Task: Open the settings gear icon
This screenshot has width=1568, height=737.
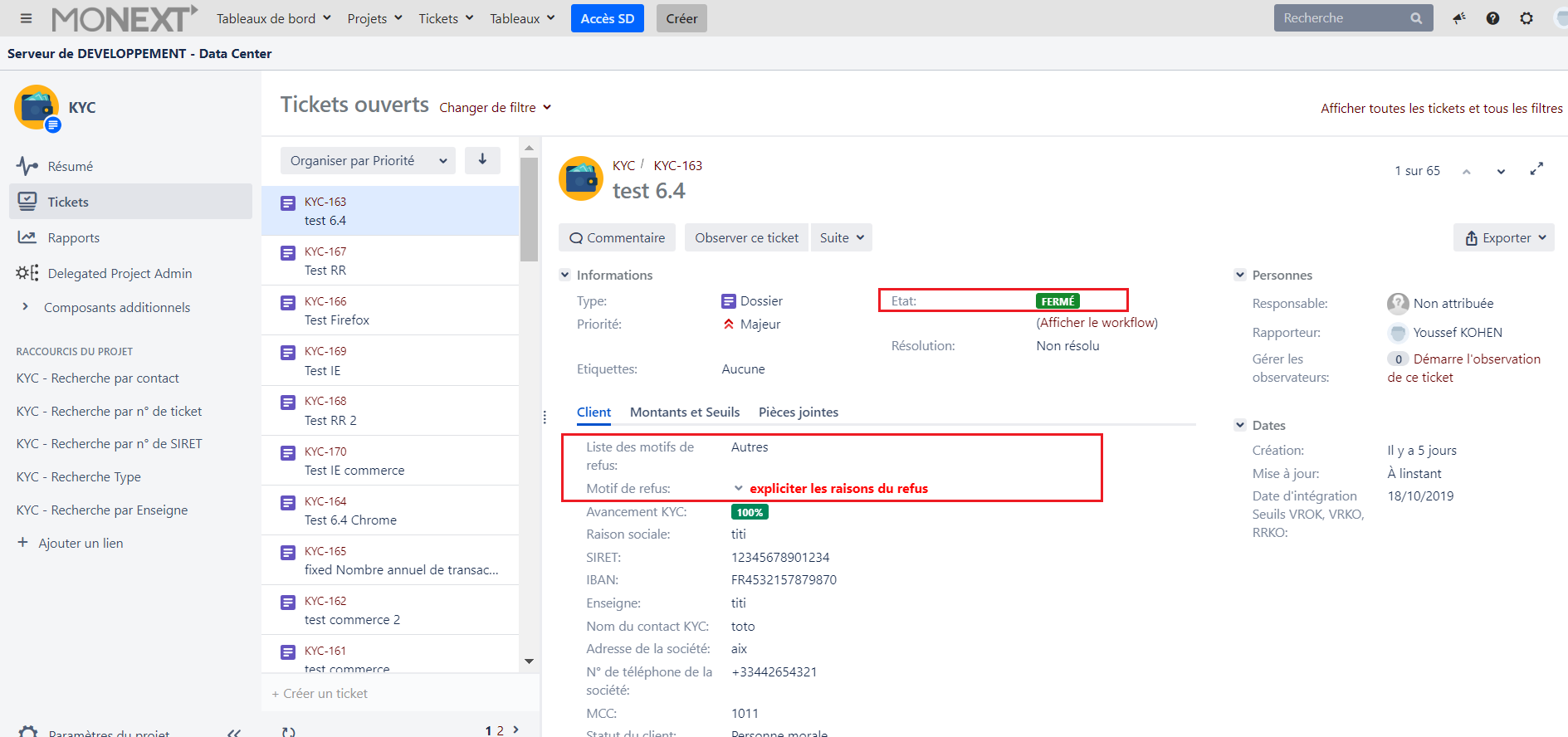Action: coord(1526,18)
